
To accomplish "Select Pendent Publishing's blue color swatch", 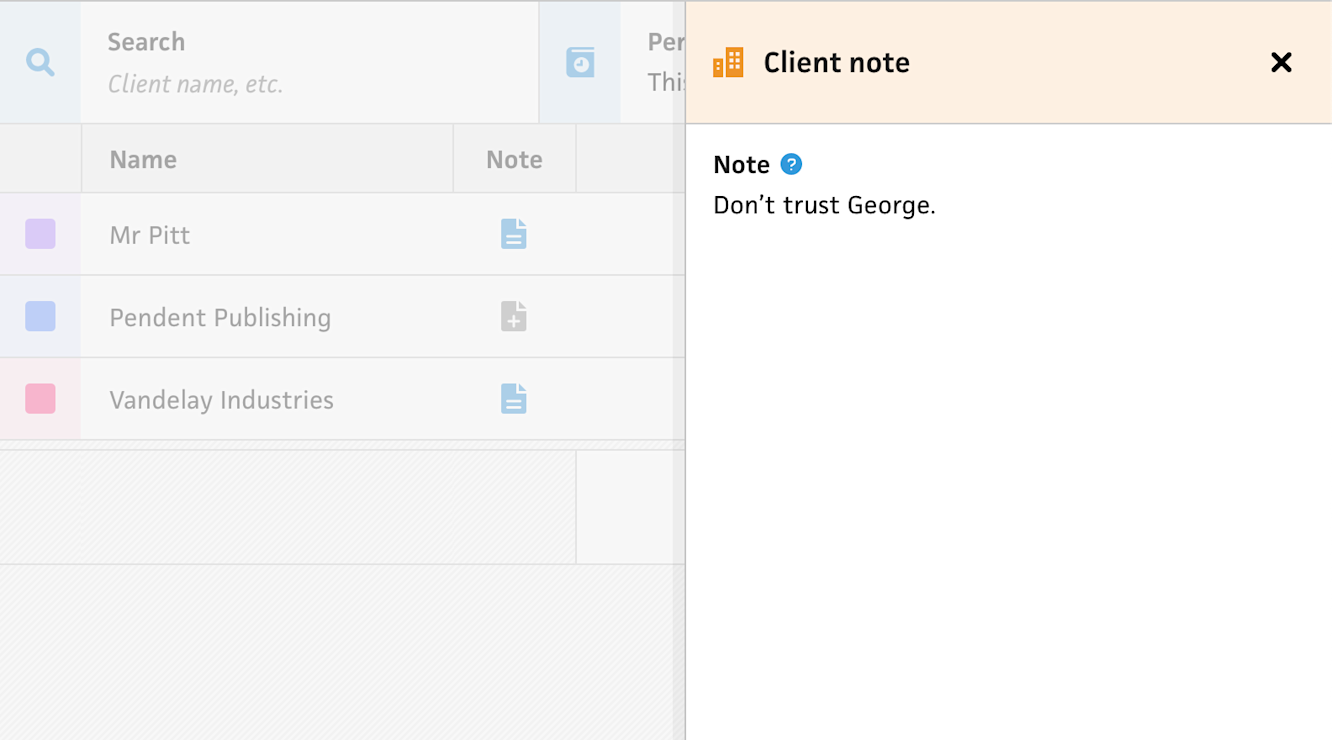I will click(x=40, y=317).
